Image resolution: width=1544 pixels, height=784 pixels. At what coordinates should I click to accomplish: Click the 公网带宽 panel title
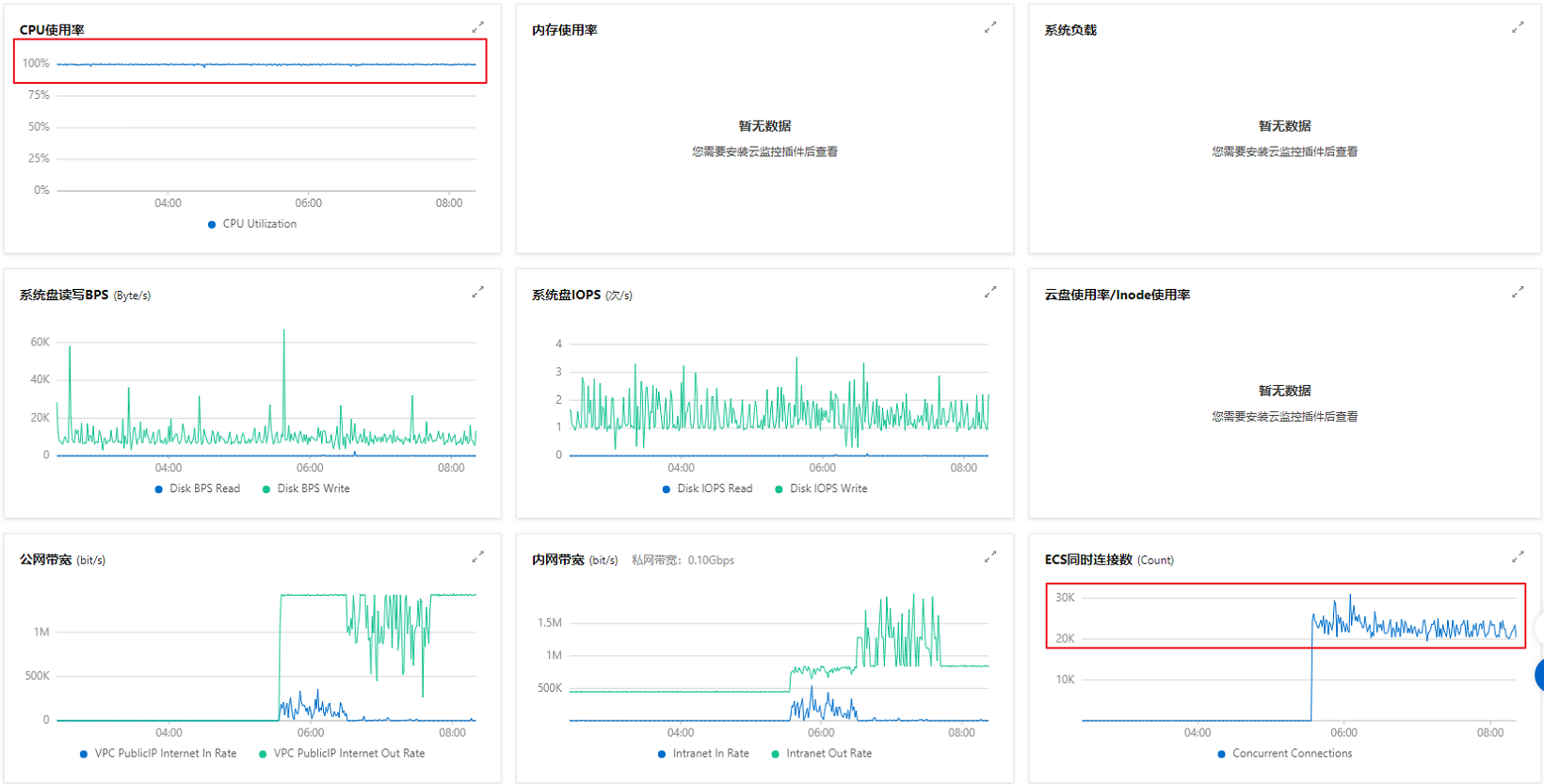coord(45,559)
